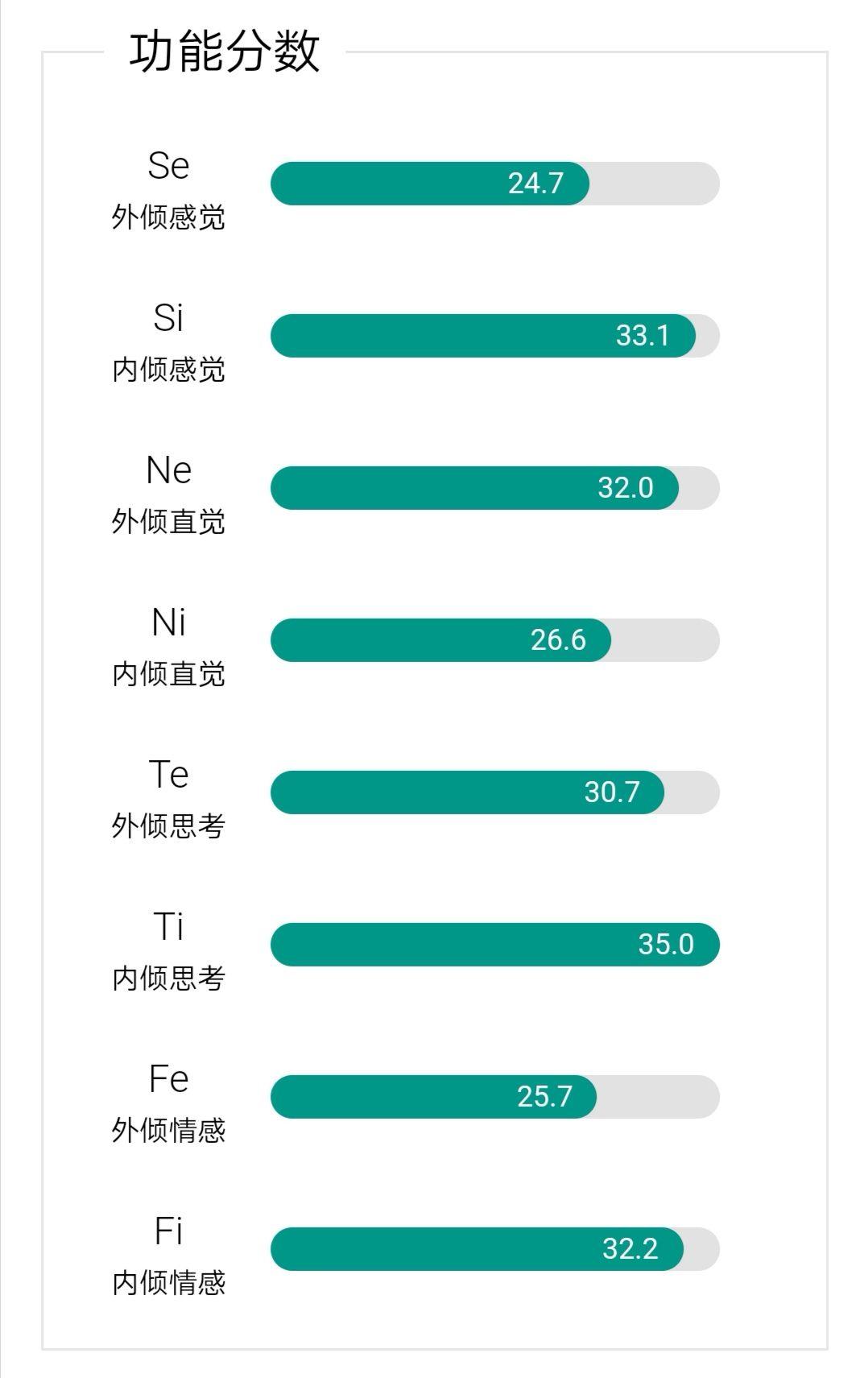Click the 内倾感觉 subtitle text
This screenshot has width=868, height=1378.
point(168,370)
